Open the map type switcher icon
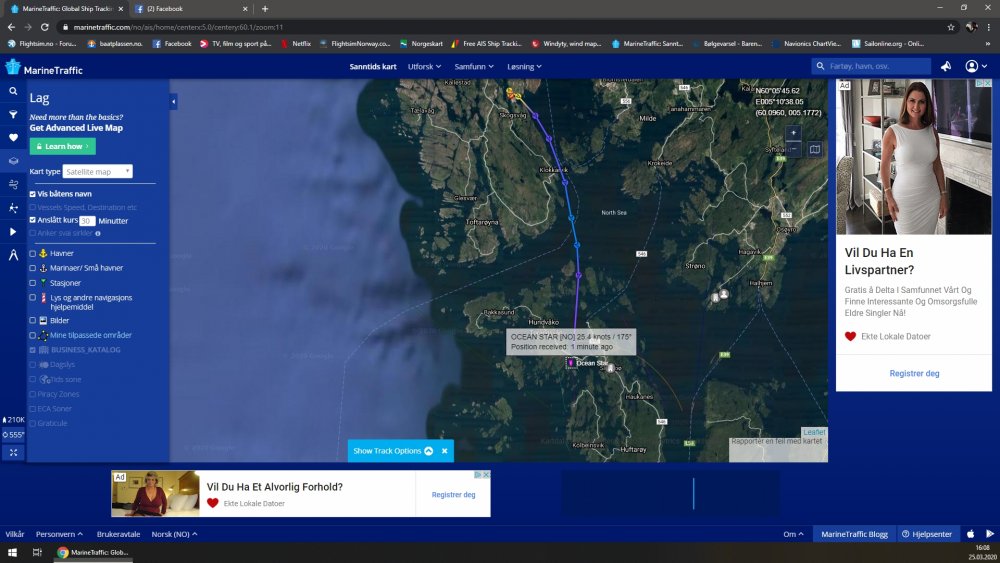 814,149
